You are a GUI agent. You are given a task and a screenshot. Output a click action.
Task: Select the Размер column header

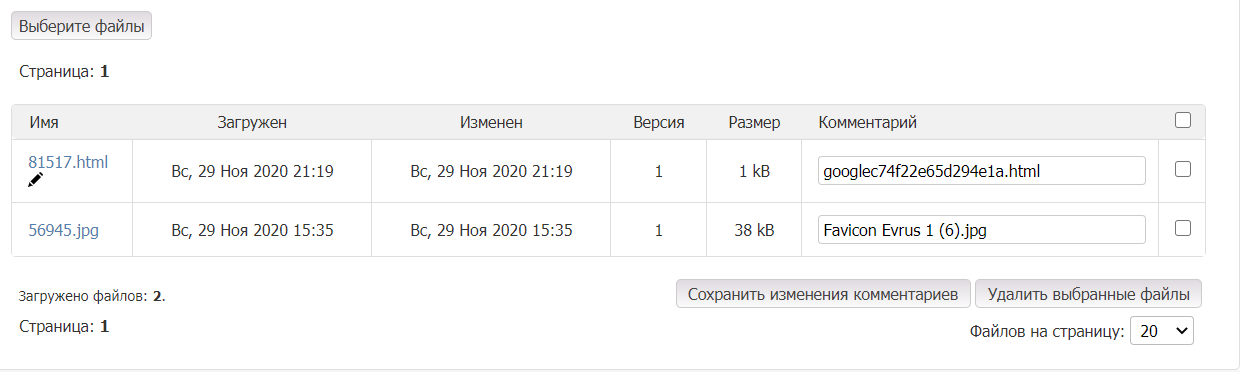coord(754,122)
